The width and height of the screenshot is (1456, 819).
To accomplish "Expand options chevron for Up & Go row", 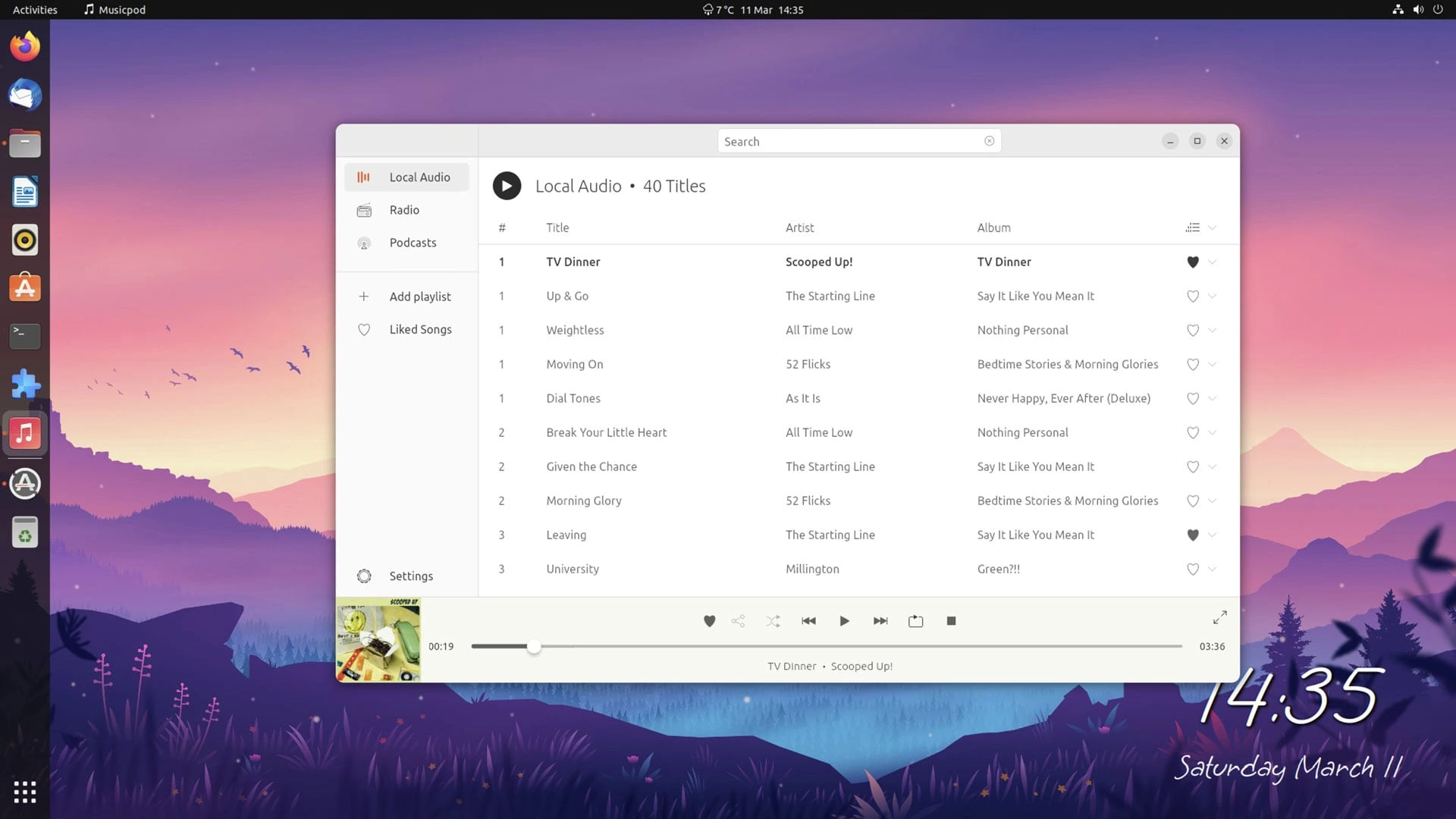I will [x=1212, y=296].
